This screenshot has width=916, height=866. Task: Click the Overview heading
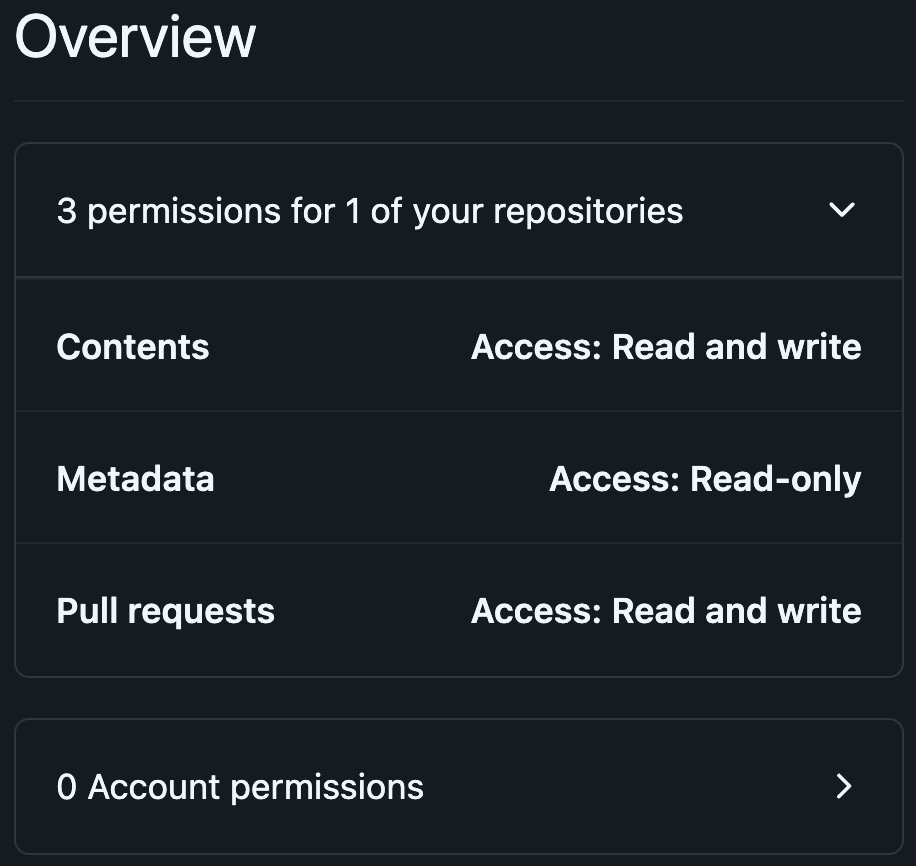[135, 36]
